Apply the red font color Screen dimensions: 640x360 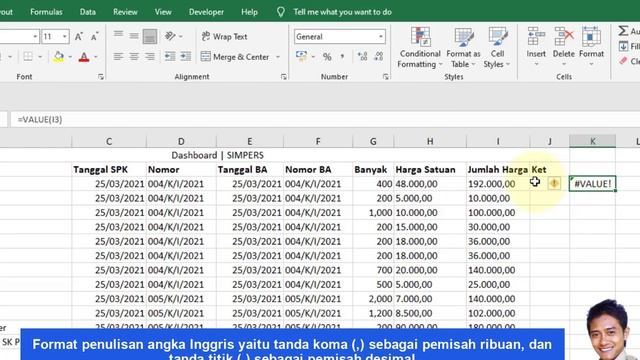[84, 57]
